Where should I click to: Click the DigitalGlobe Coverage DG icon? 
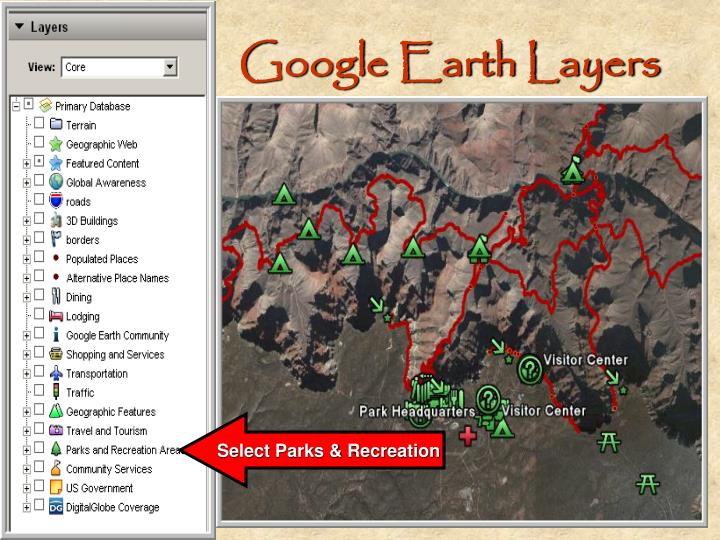pos(56,506)
